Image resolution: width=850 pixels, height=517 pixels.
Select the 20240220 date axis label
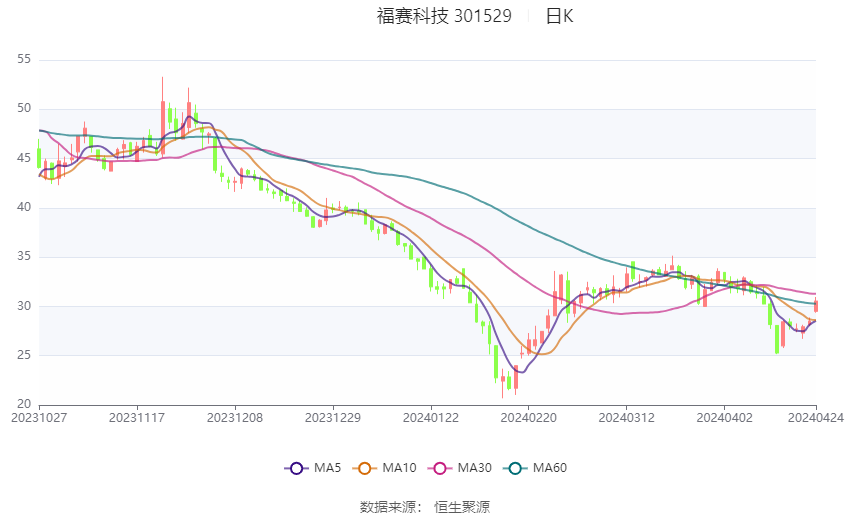pos(529,418)
